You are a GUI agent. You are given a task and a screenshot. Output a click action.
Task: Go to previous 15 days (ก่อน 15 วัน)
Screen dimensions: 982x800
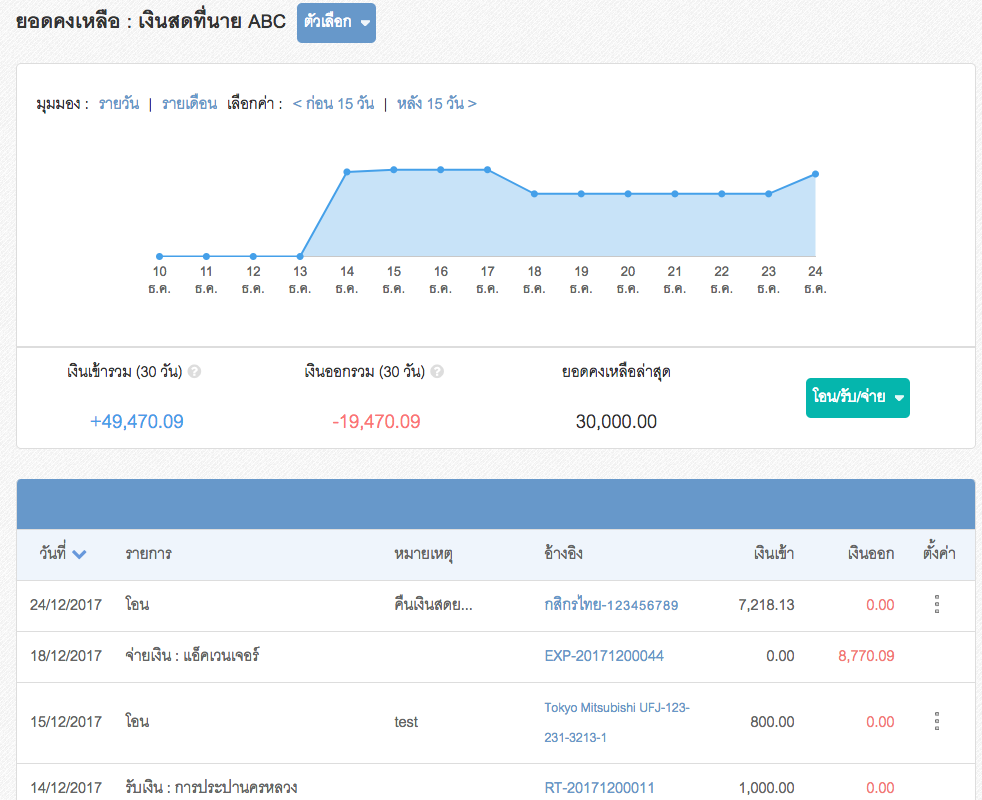[333, 103]
